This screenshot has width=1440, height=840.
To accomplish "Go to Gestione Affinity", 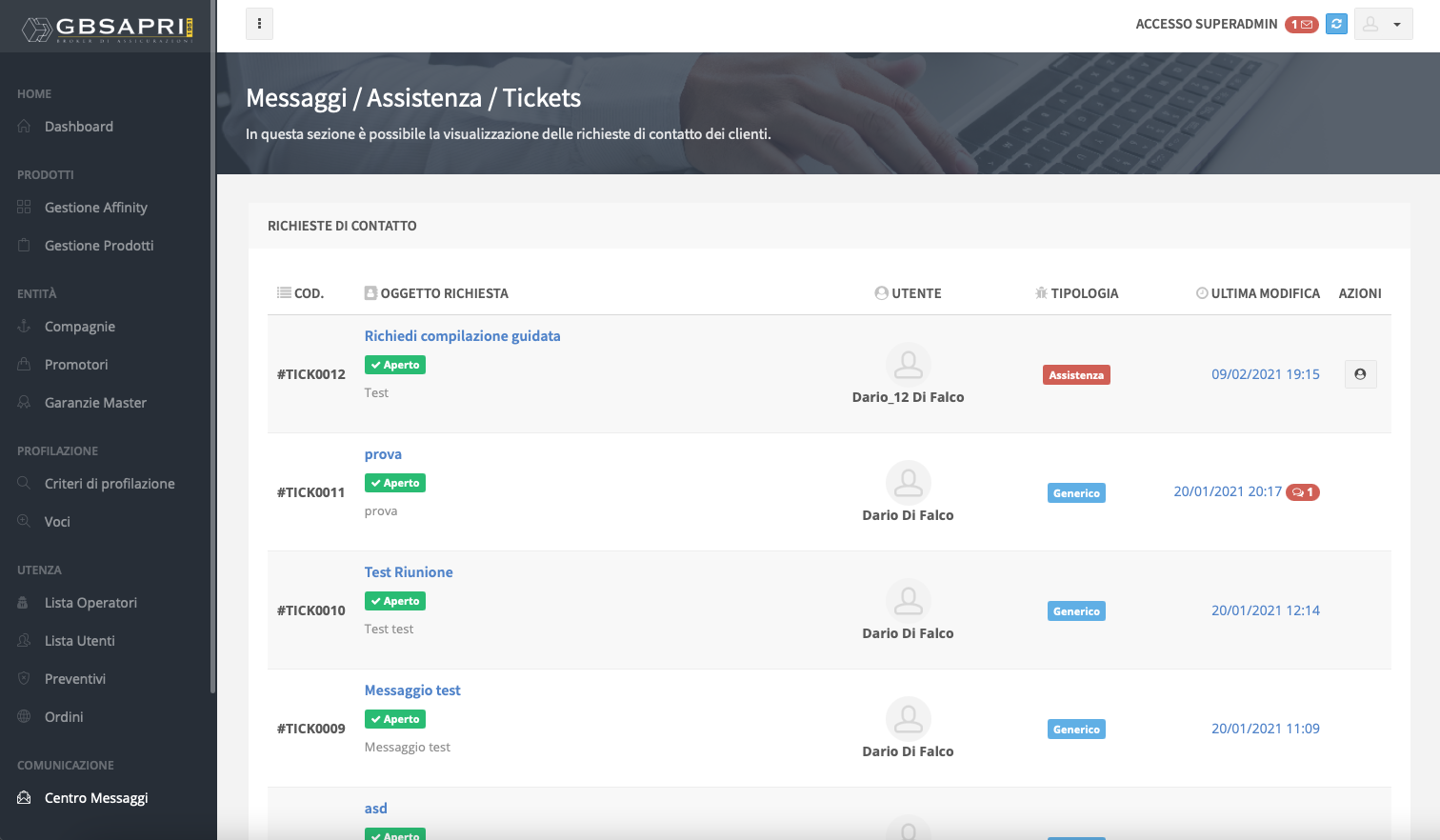I will (x=95, y=208).
